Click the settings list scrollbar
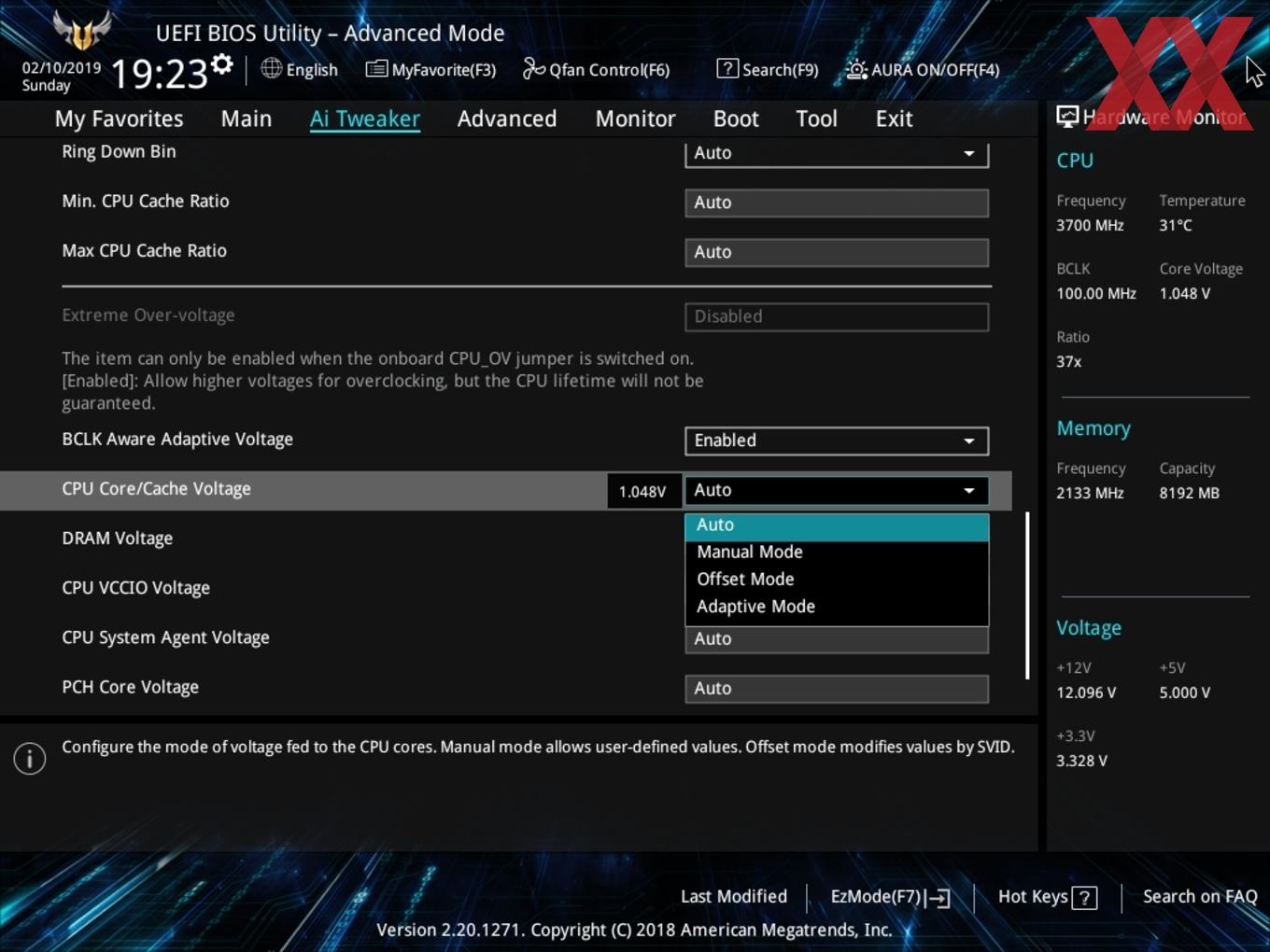 point(1027,595)
